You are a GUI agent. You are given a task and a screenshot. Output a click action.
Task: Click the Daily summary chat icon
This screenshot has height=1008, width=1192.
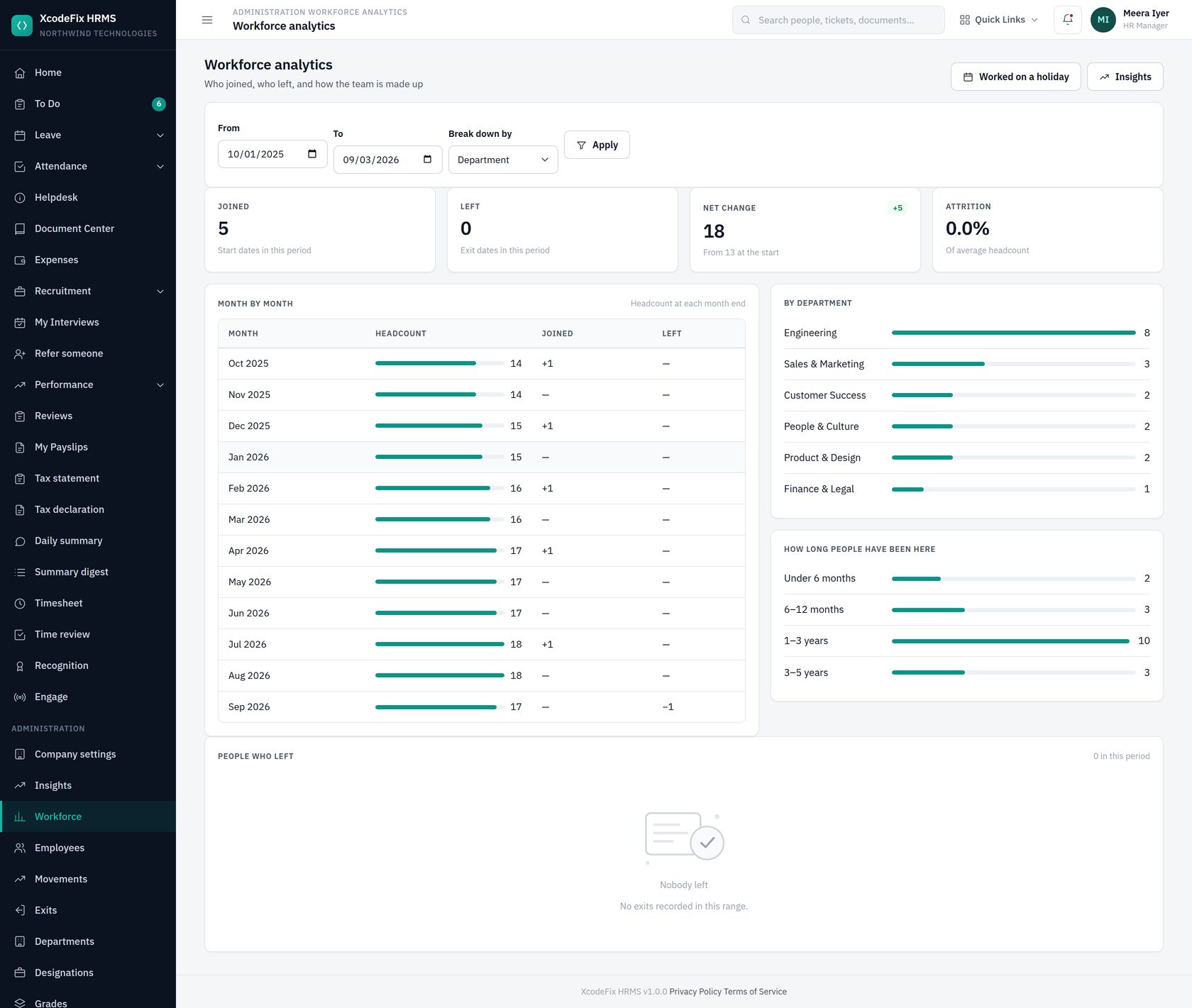pos(20,541)
